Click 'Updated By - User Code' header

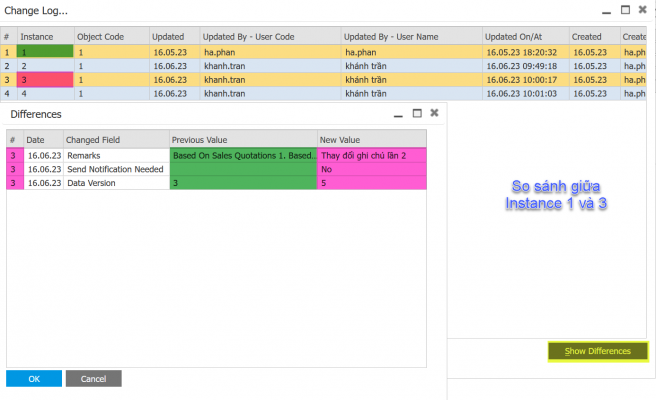(x=270, y=37)
